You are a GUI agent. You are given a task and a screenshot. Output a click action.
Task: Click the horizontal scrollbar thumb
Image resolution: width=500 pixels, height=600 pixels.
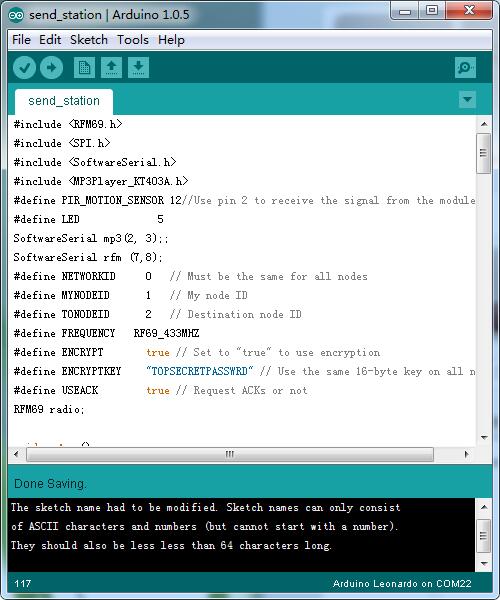(x=230, y=454)
